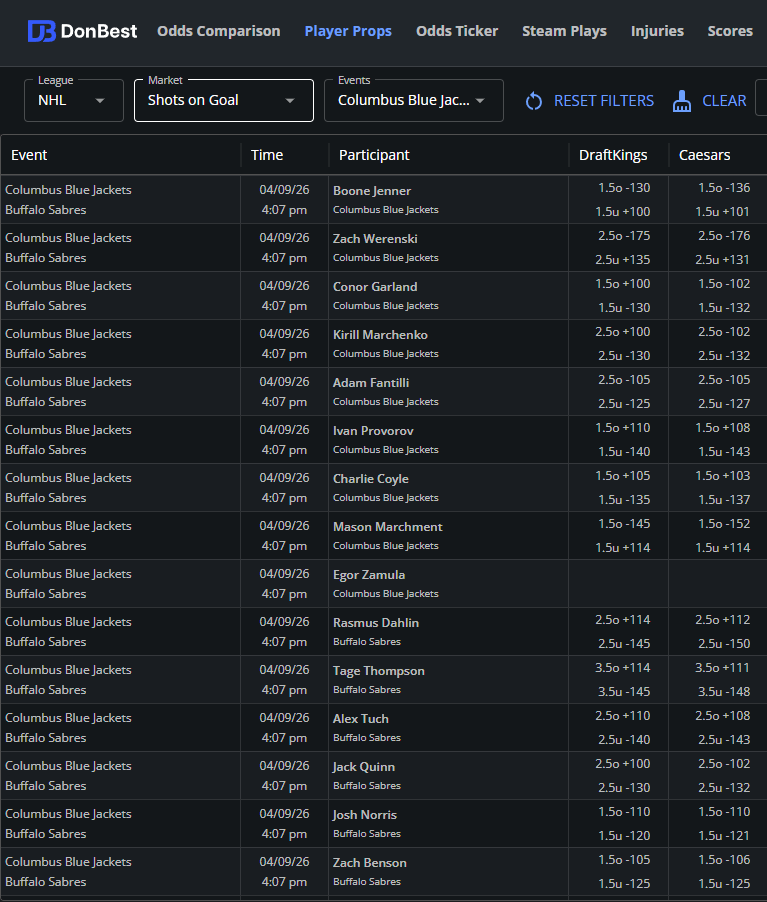767x902 pixels.
Task: Click Mason Marchment Caesars 1.5o -152
Action: pyautogui.click(x=724, y=524)
